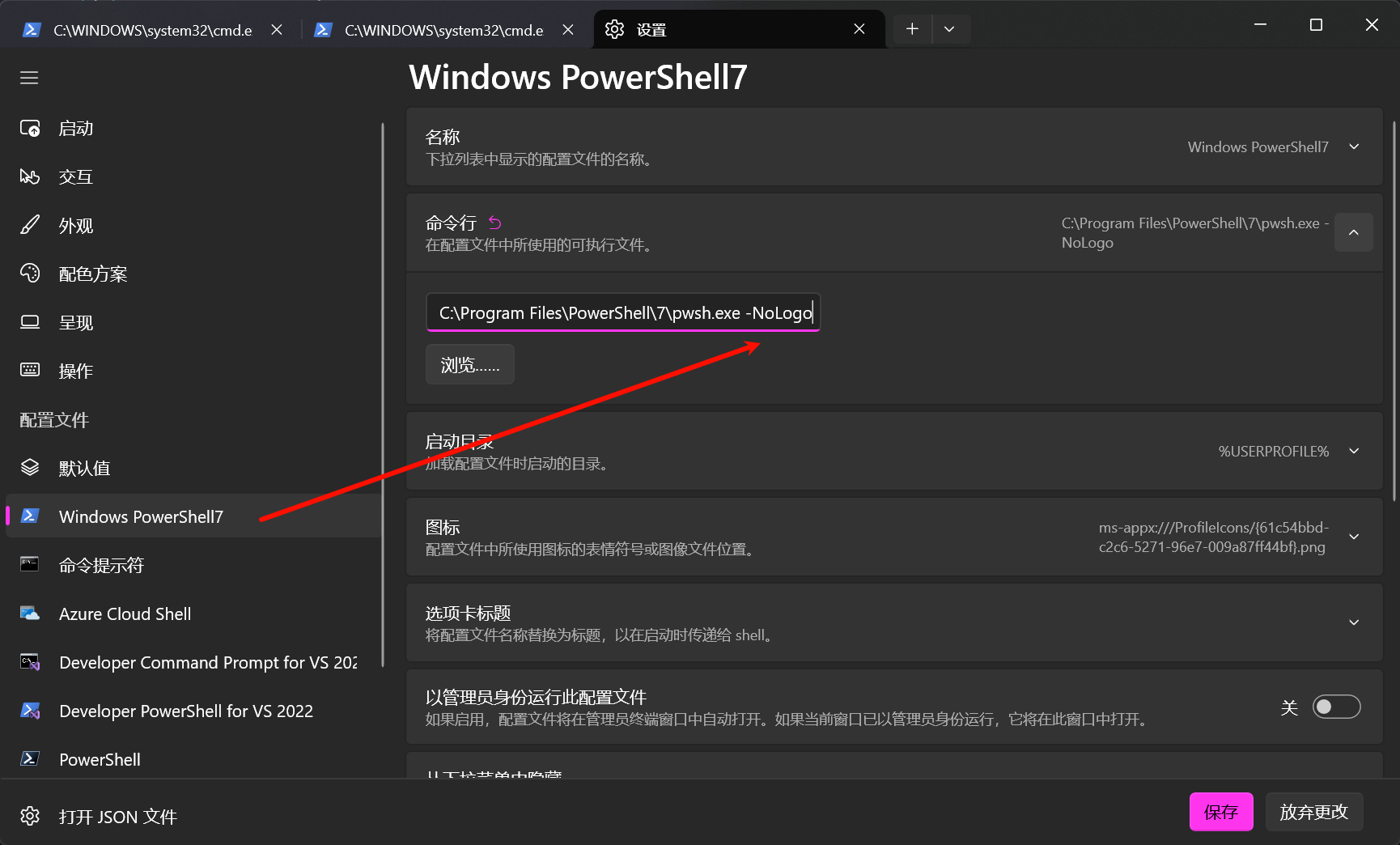Viewport: 1400px width, 845px height.
Task: Click the Azure Cloud Shell icon
Action: [30, 614]
